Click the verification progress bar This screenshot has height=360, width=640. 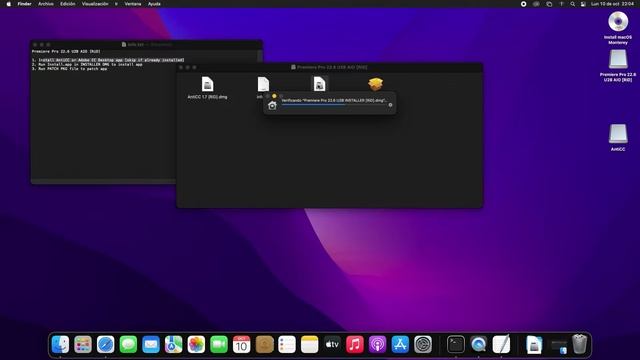(333, 105)
